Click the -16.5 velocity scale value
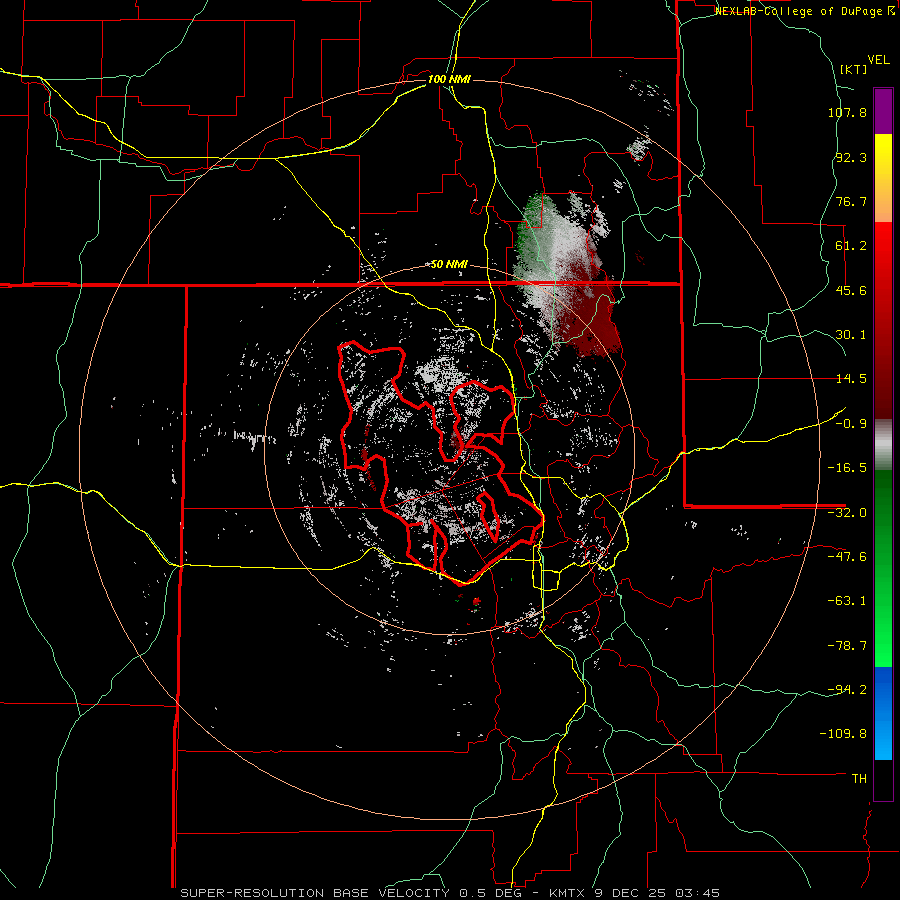 tap(847, 468)
